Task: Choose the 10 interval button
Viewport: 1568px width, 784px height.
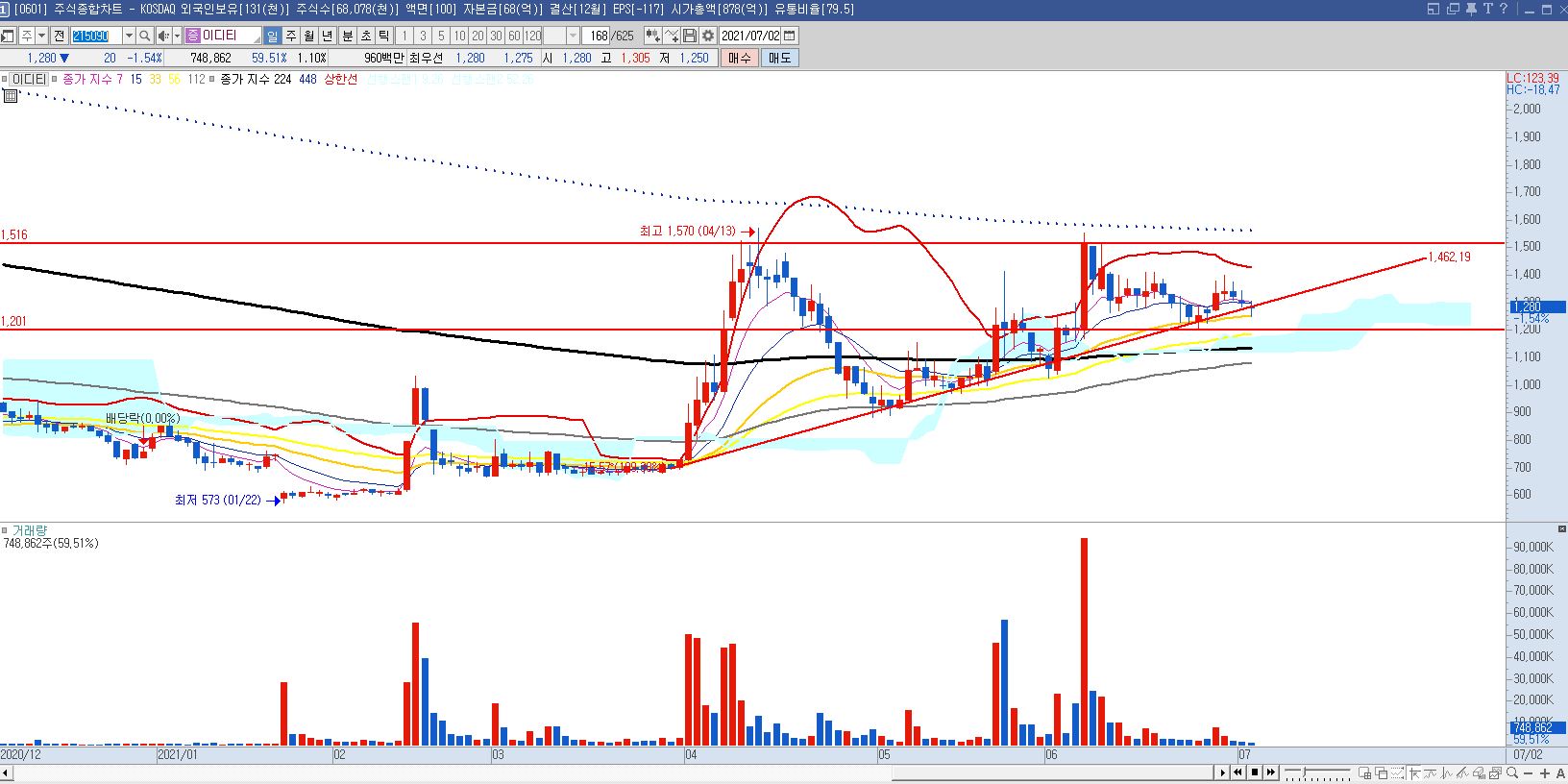Action: 459,36
